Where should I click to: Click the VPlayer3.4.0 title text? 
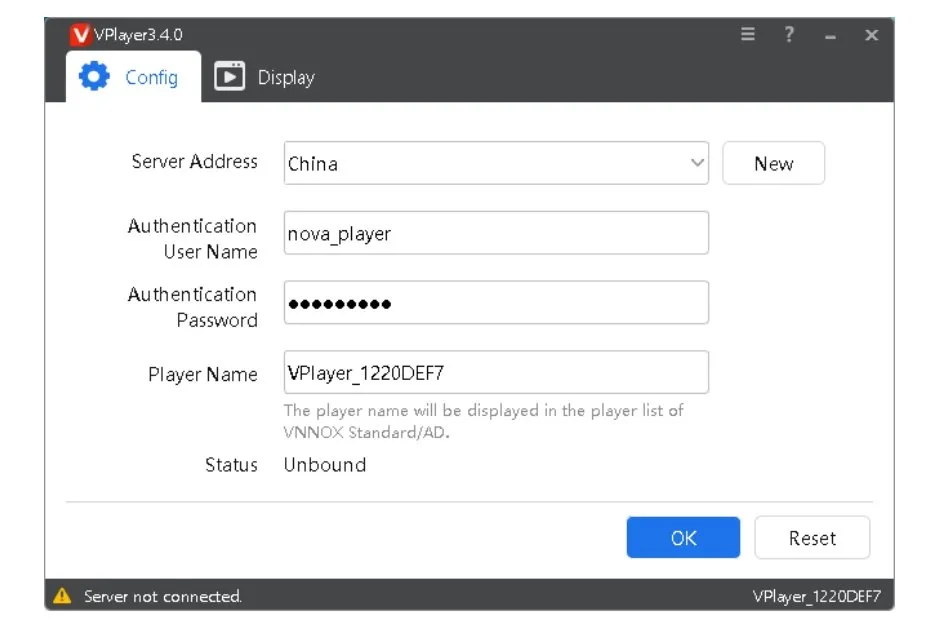click(138, 34)
